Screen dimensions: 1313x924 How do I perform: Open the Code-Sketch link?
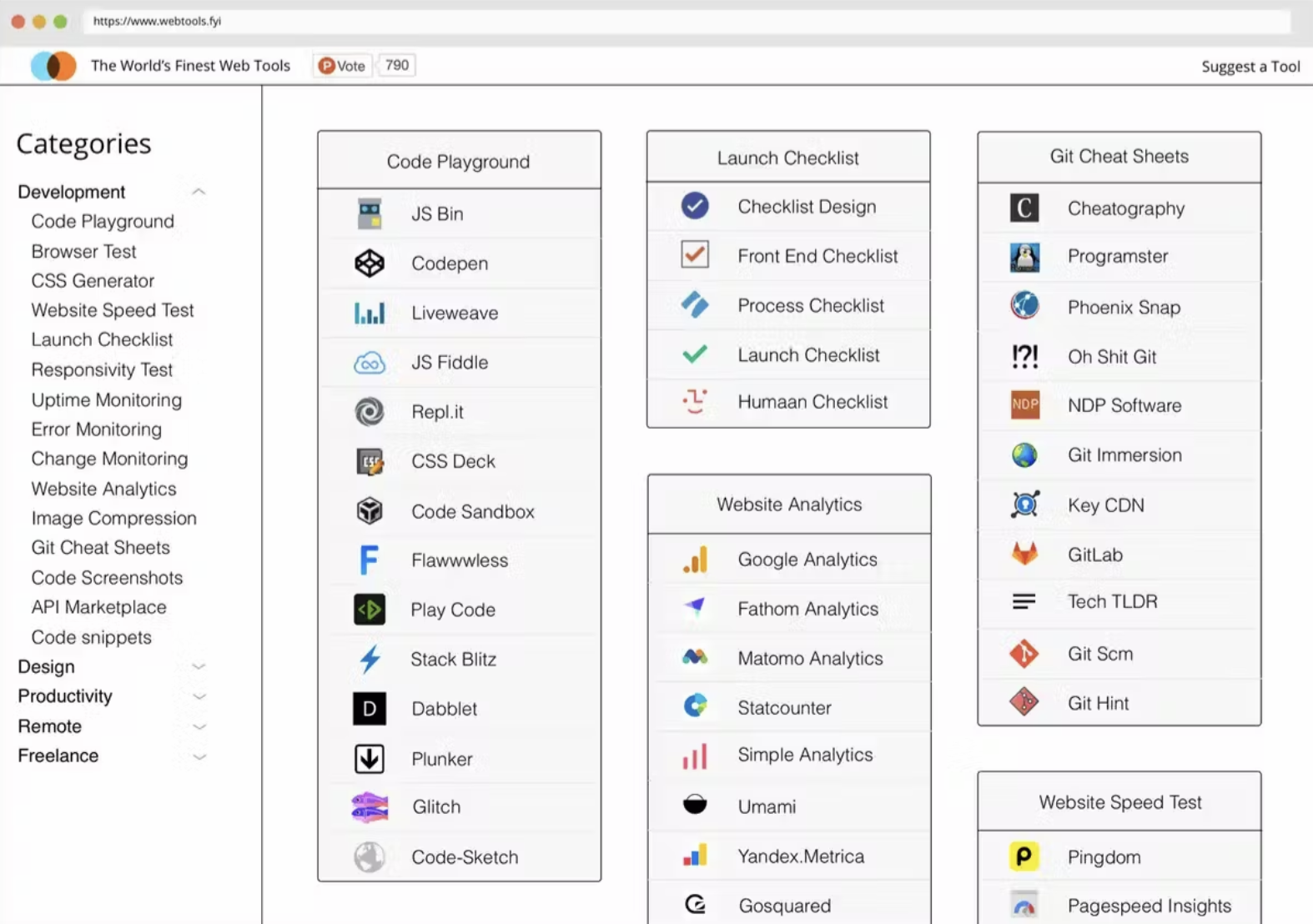[465, 857]
